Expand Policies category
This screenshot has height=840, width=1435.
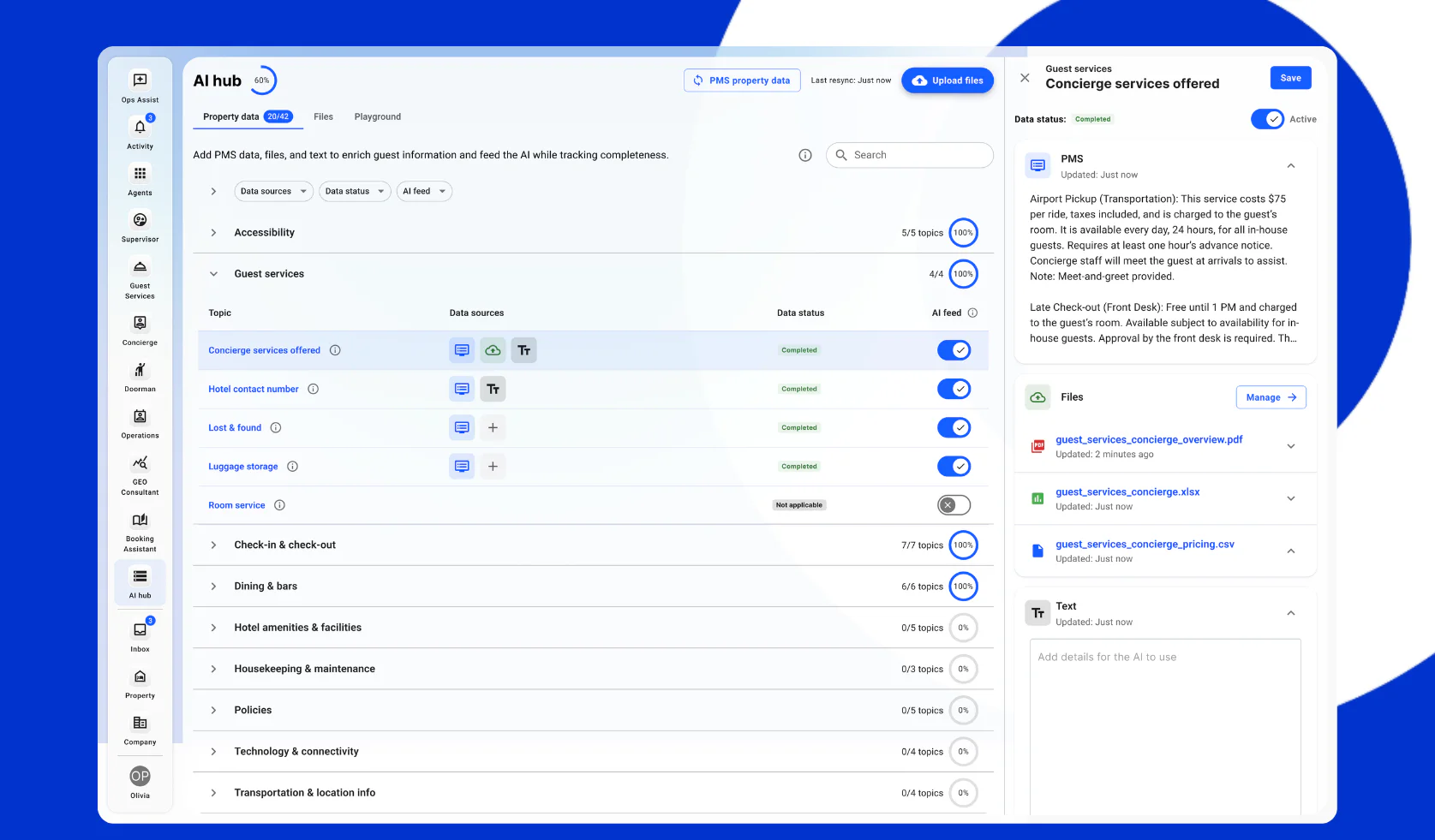pyautogui.click(x=213, y=711)
